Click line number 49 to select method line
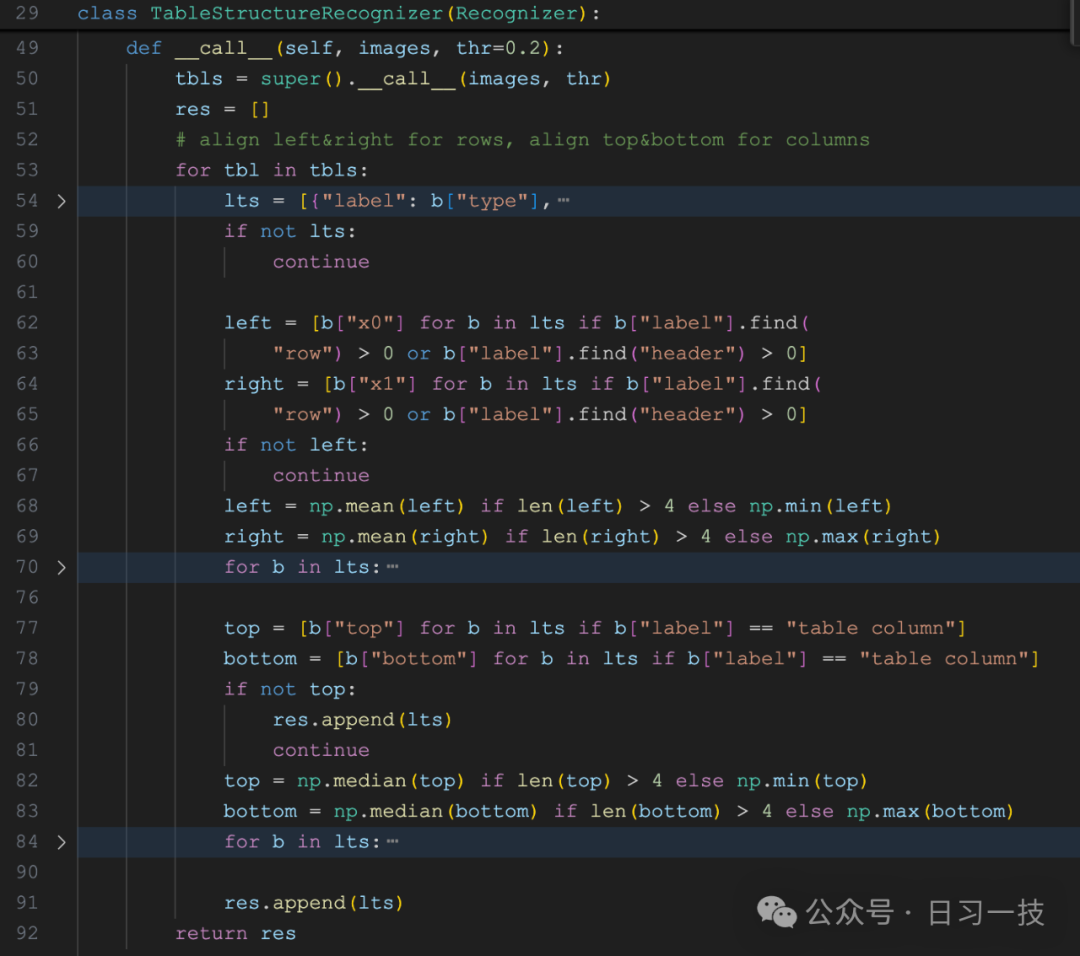Image resolution: width=1080 pixels, height=956 pixels. 26,47
